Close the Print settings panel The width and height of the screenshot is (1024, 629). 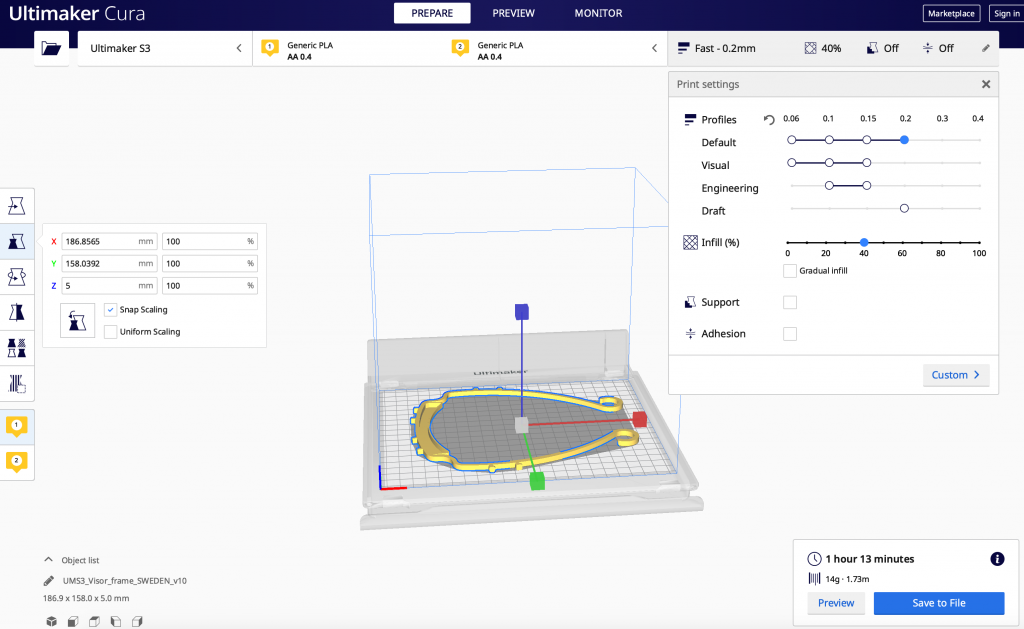pyautogui.click(x=986, y=84)
